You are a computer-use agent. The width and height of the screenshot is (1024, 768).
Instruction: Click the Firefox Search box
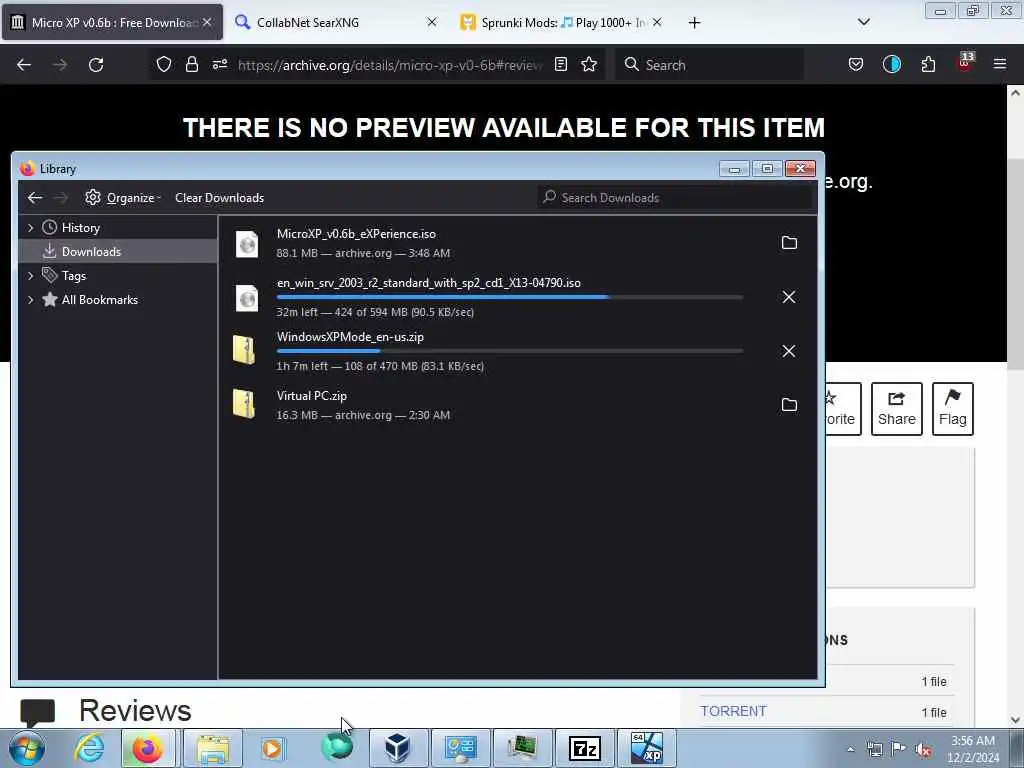pos(709,65)
